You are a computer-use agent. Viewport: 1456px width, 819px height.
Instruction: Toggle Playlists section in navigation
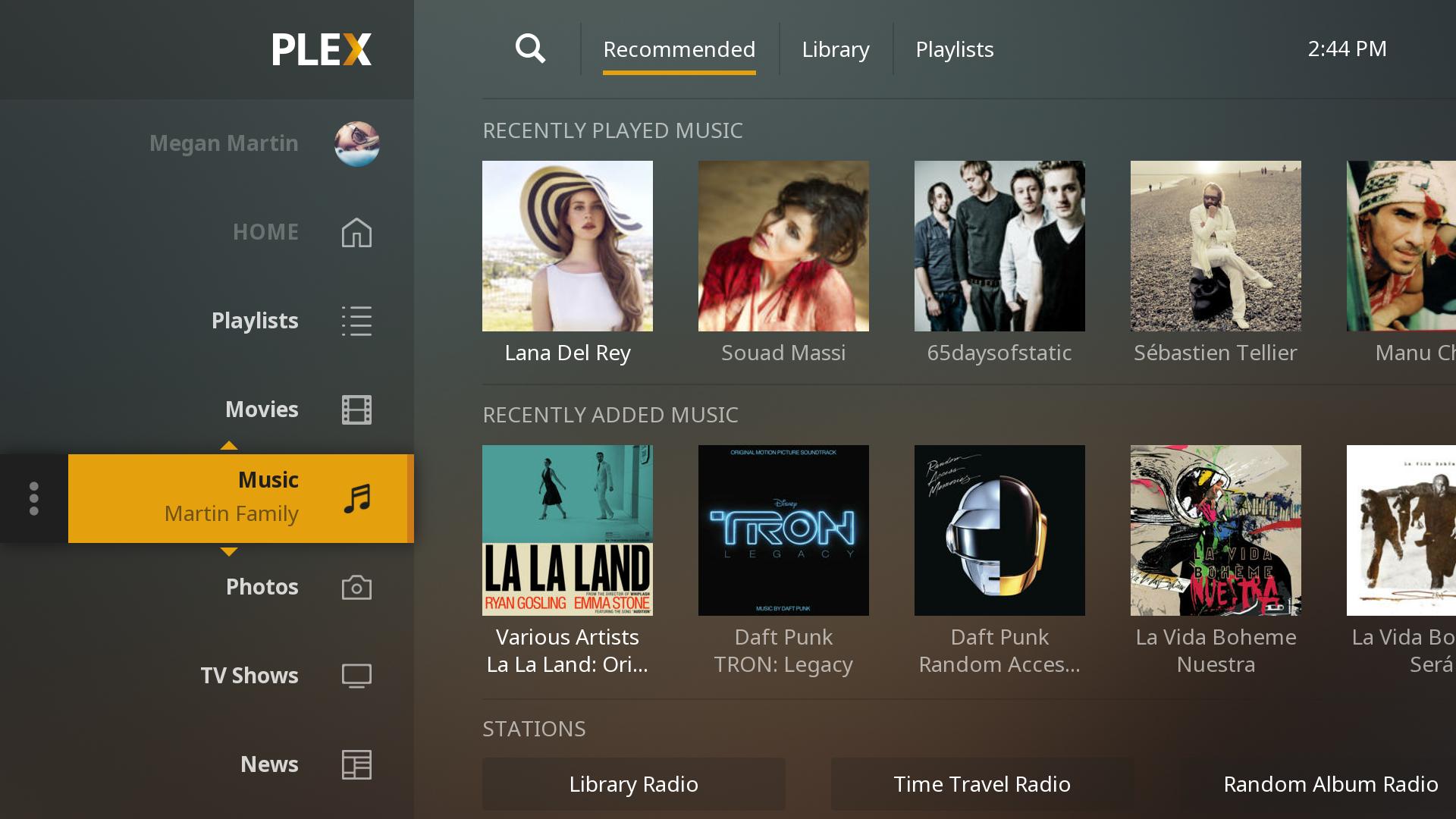[x=255, y=320]
